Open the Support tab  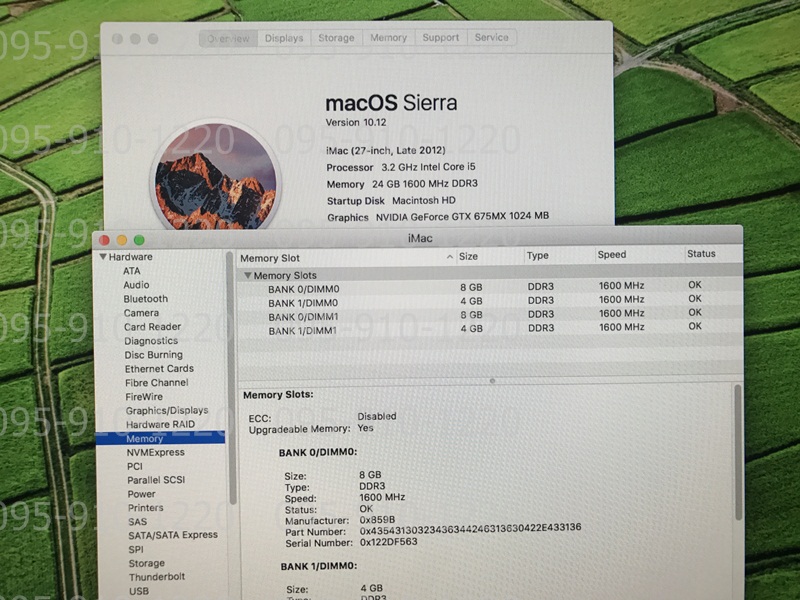(441, 38)
